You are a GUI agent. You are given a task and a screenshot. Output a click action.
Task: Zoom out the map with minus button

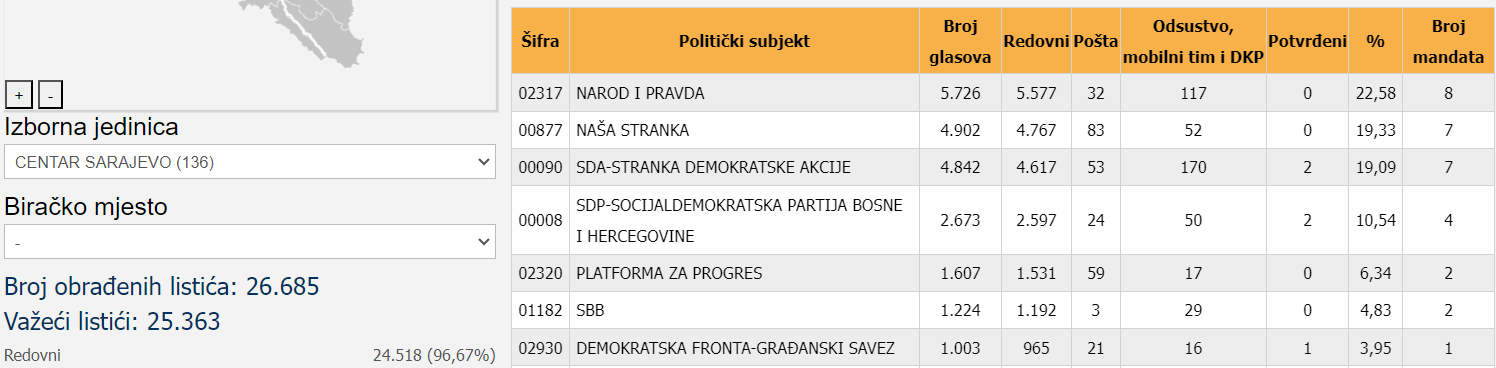tap(50, 95)
